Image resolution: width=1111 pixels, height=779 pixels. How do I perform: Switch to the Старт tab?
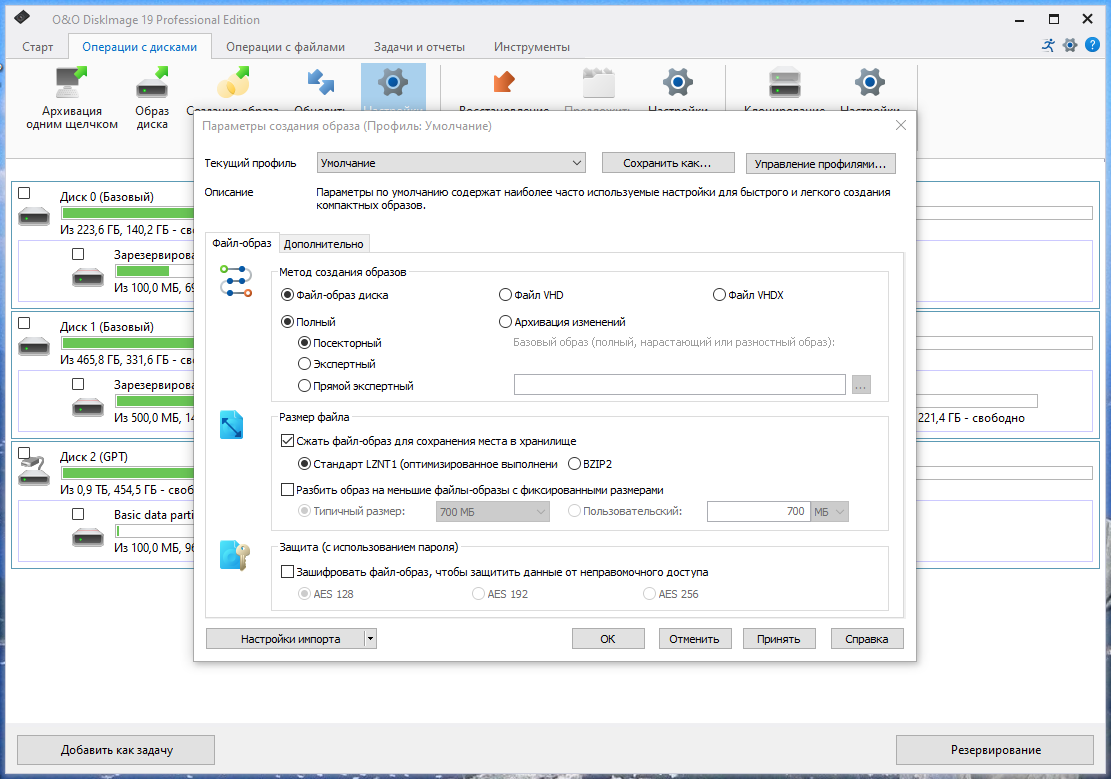pos(38,47)
